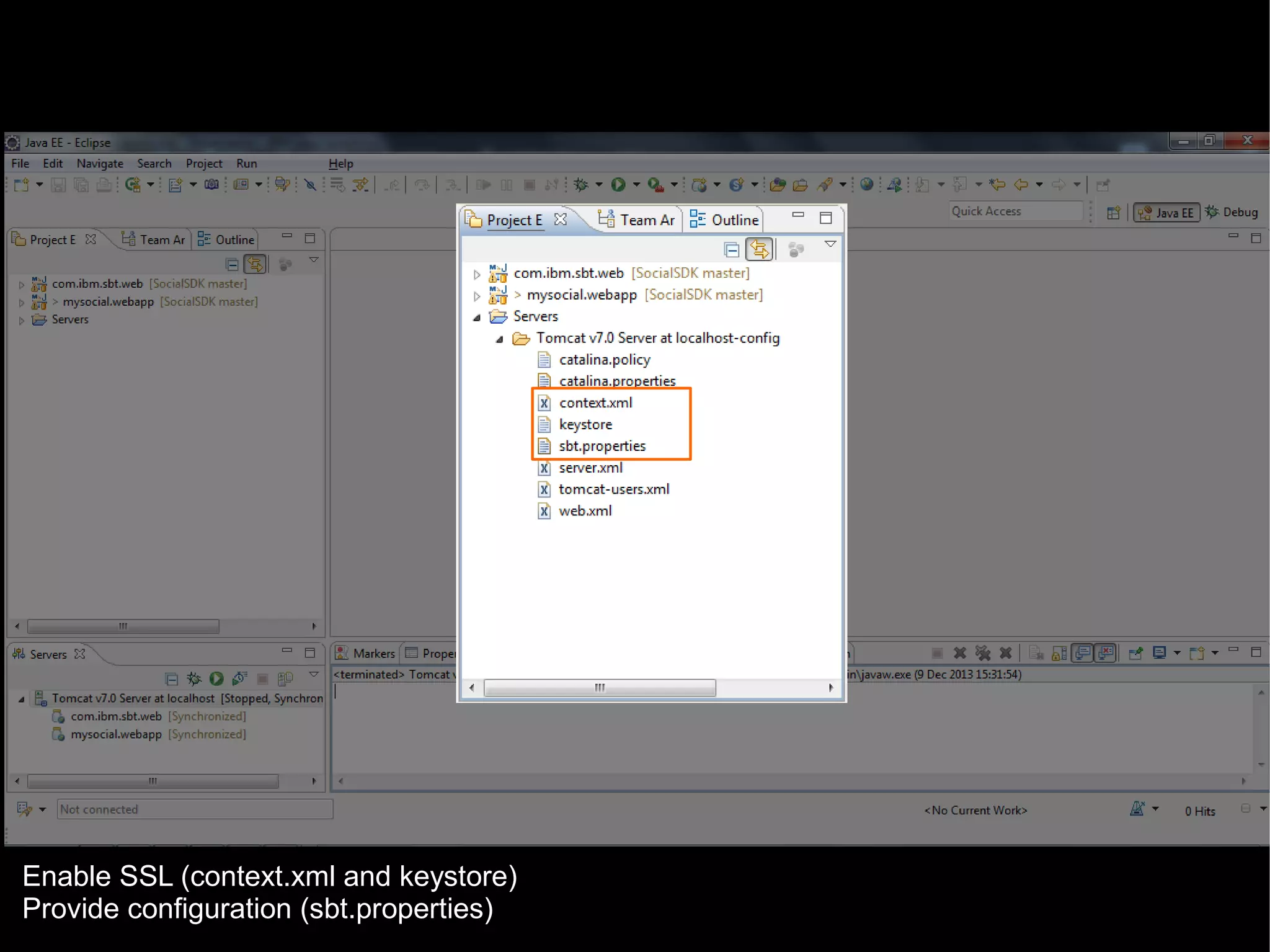Click the Open Console icon in Console toolbar
The width and height of the screenshot is (1270, 952).
point(1197,653)
